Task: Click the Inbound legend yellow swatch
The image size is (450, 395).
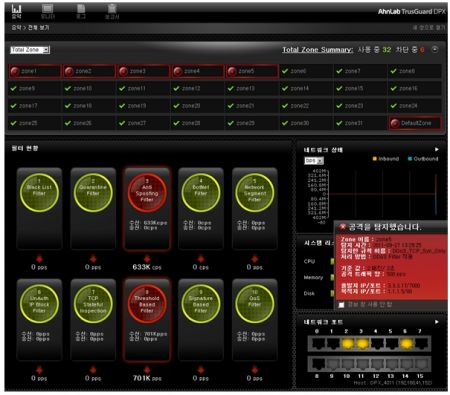Action: pyautogui.click(x=374, y=159)
